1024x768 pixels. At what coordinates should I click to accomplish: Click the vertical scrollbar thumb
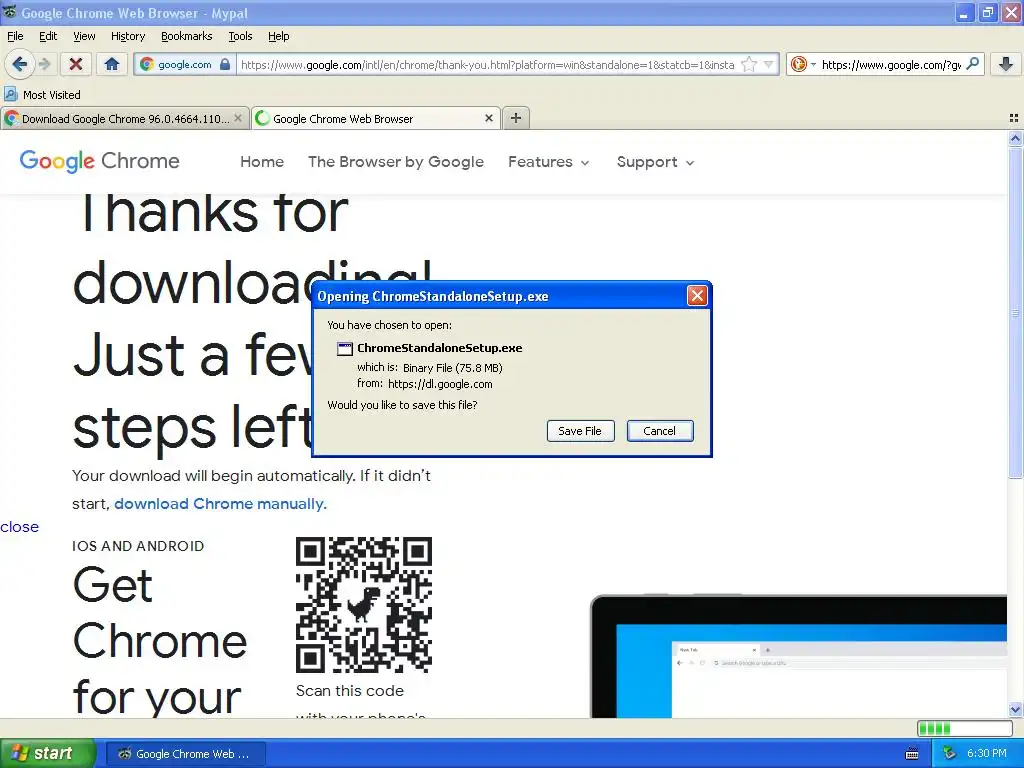pos(1015,313)
